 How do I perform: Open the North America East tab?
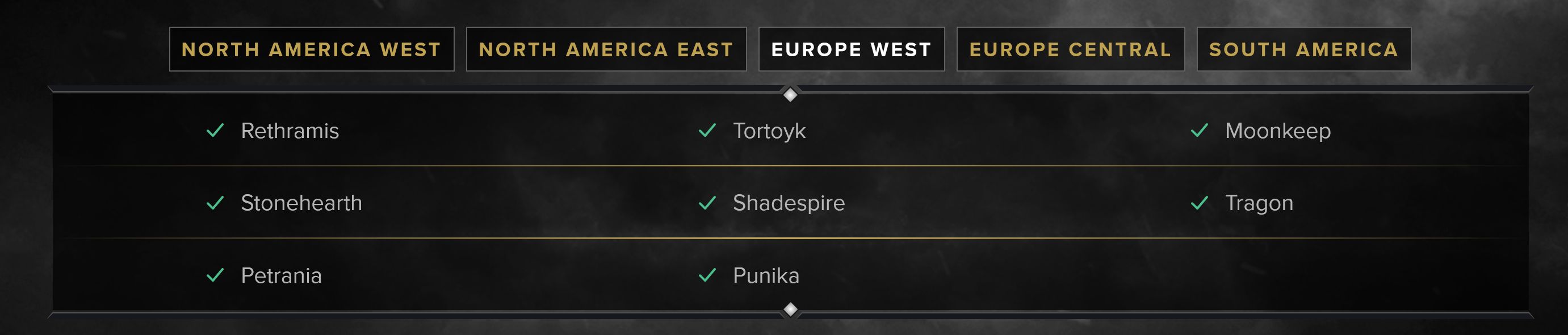(x=606, y=49)
